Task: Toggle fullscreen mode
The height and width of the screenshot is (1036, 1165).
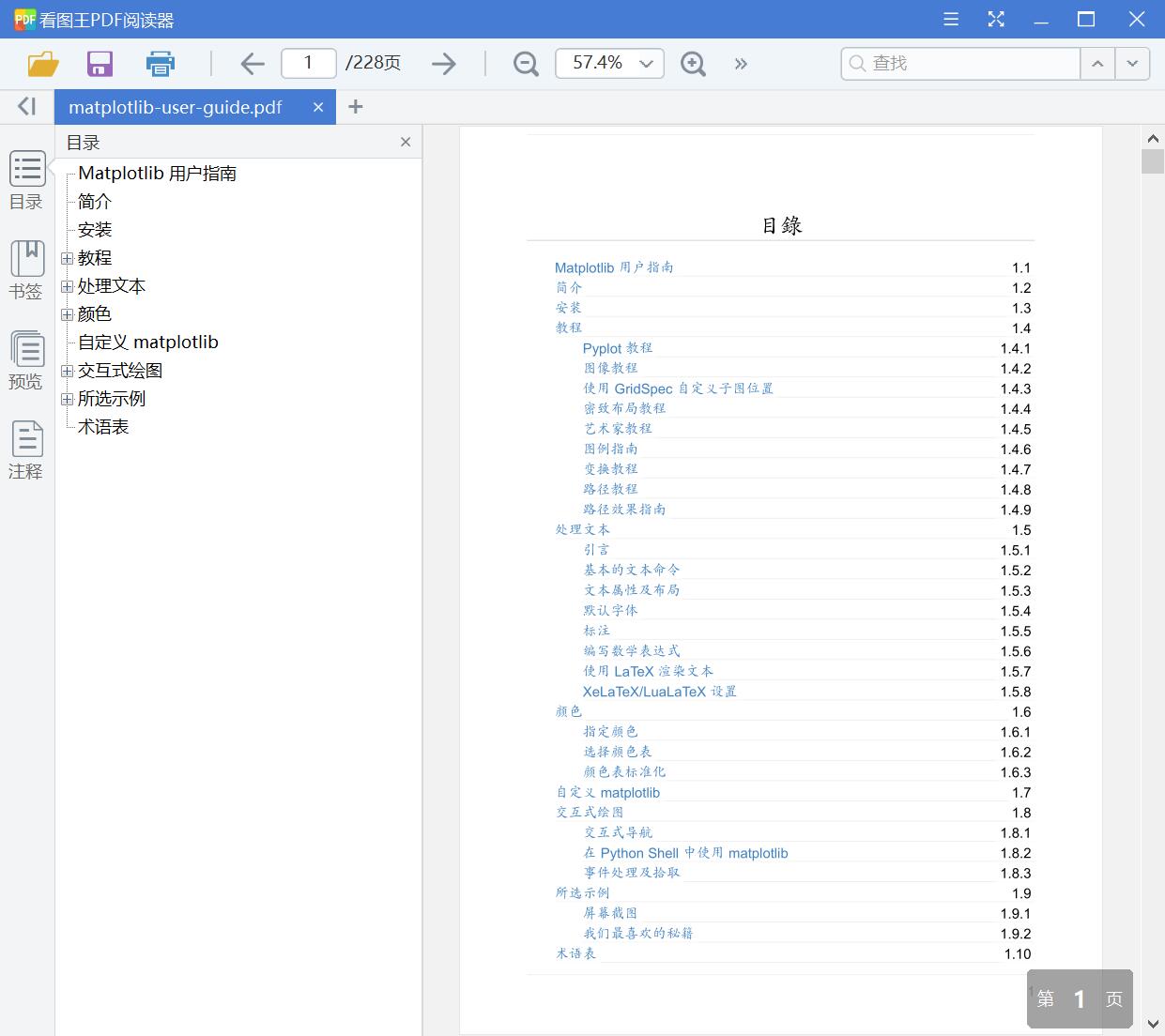Action: coord(996,19)
